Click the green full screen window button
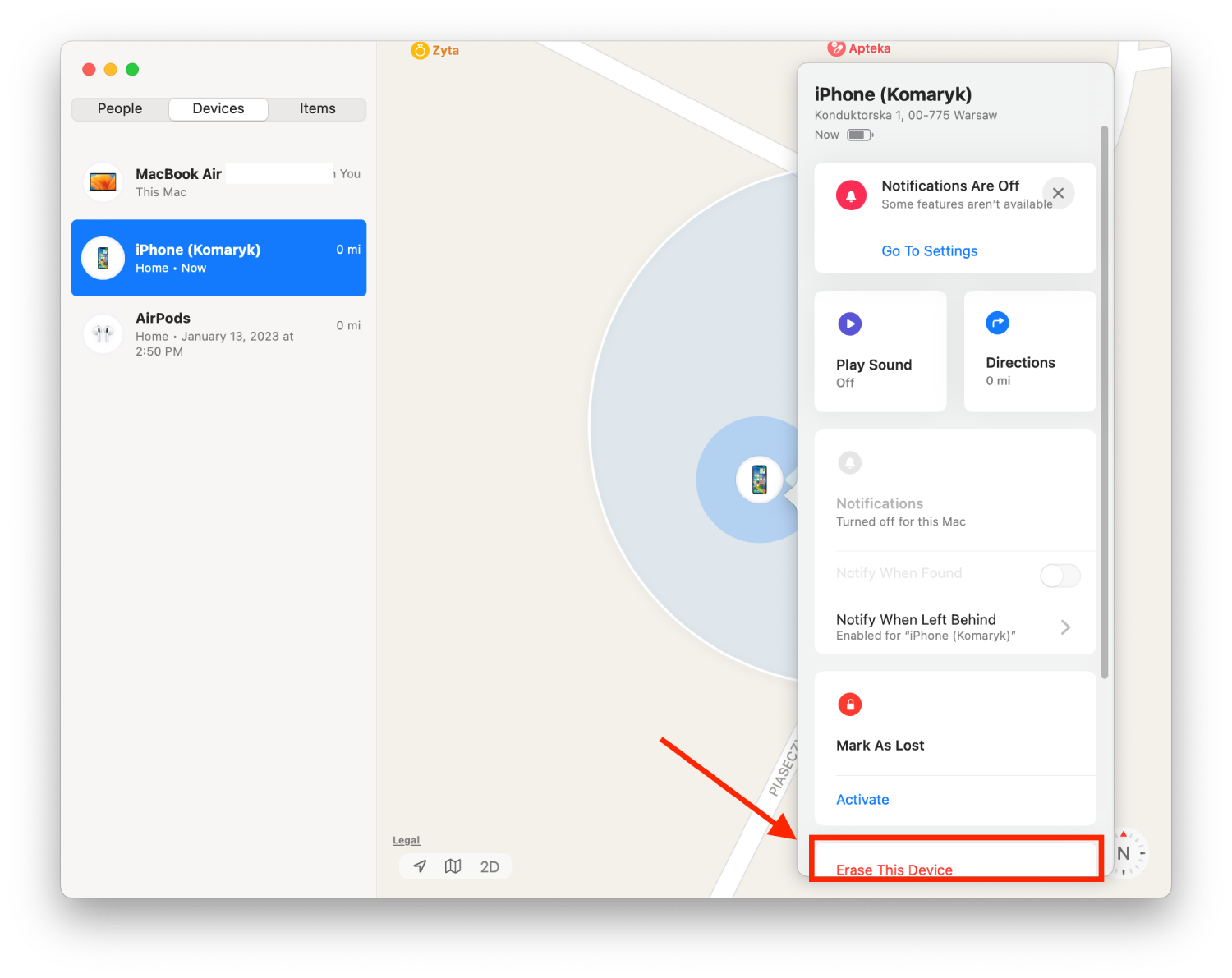 pos(132,70)
